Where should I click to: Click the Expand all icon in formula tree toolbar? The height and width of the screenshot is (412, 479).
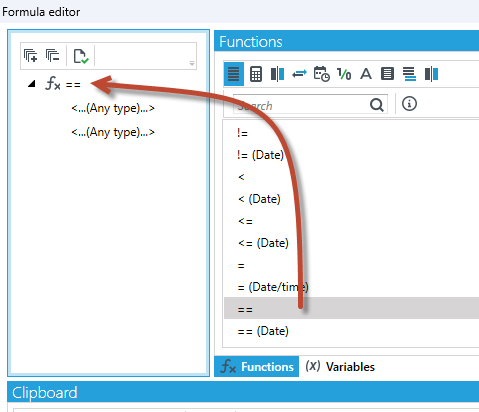[30, 56]
